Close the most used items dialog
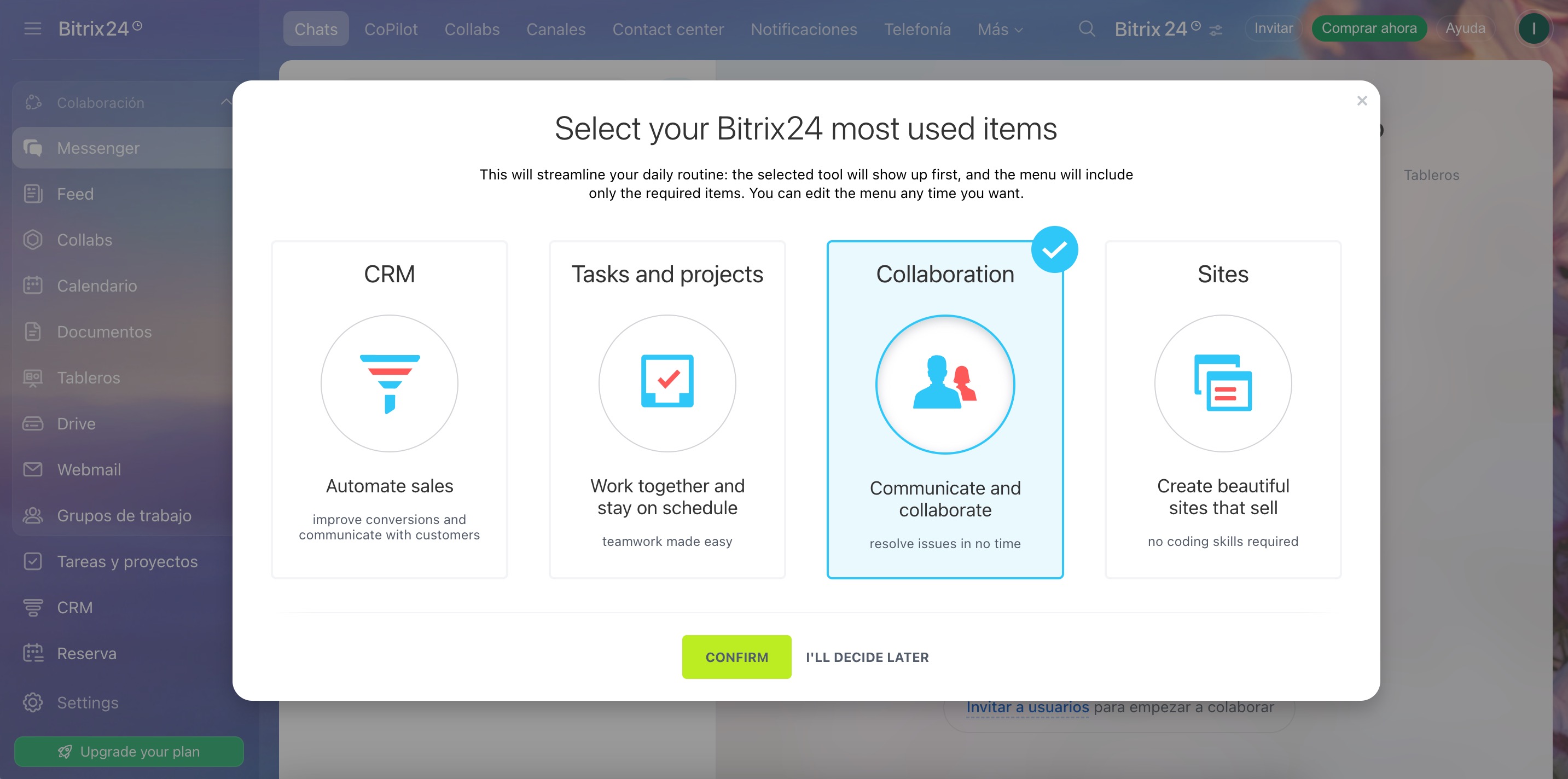 tap(1362, 101)
